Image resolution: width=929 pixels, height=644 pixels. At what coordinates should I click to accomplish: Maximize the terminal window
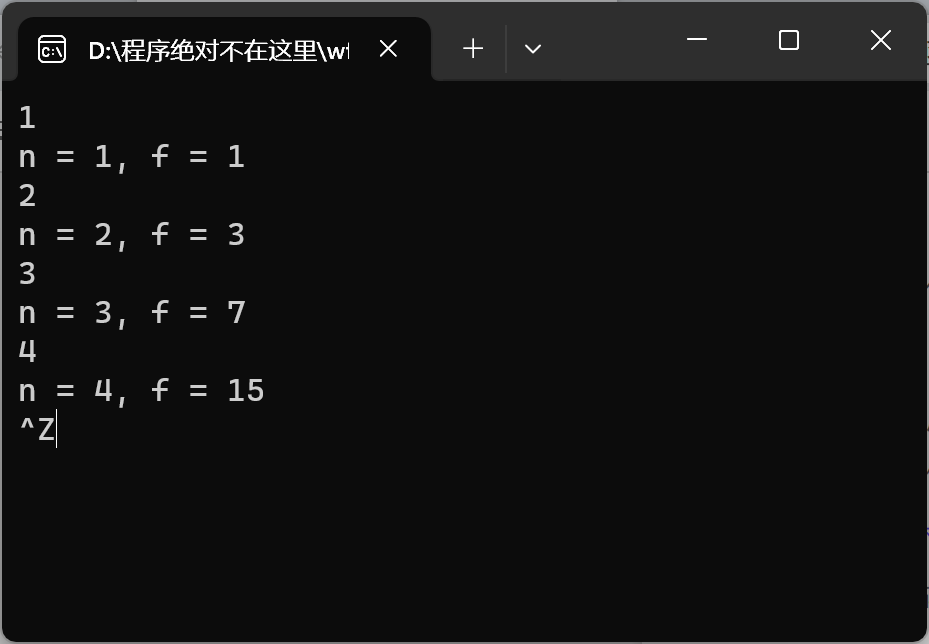coord(789,40)
